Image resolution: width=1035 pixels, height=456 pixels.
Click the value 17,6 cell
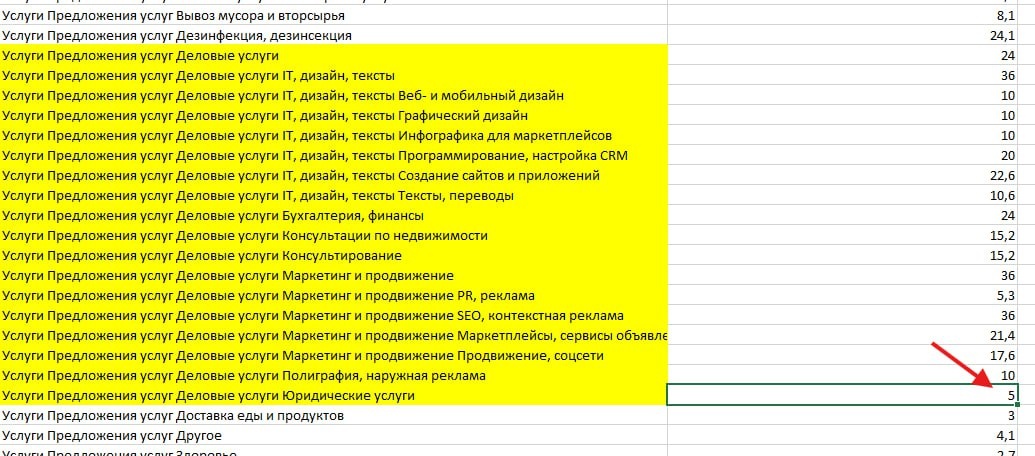(x=843, y=356)
